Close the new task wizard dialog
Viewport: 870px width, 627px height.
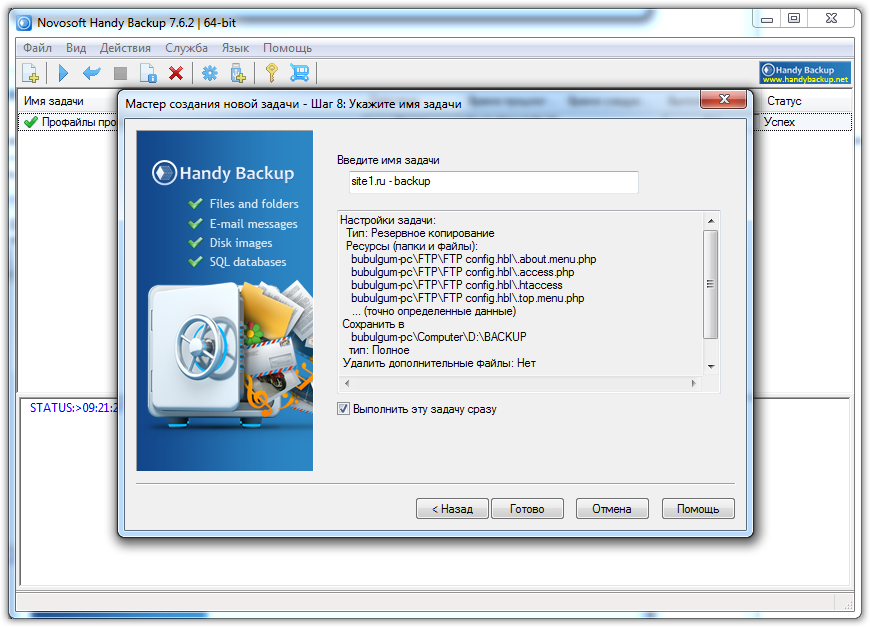pyautogui.click(x=724, y=100)
